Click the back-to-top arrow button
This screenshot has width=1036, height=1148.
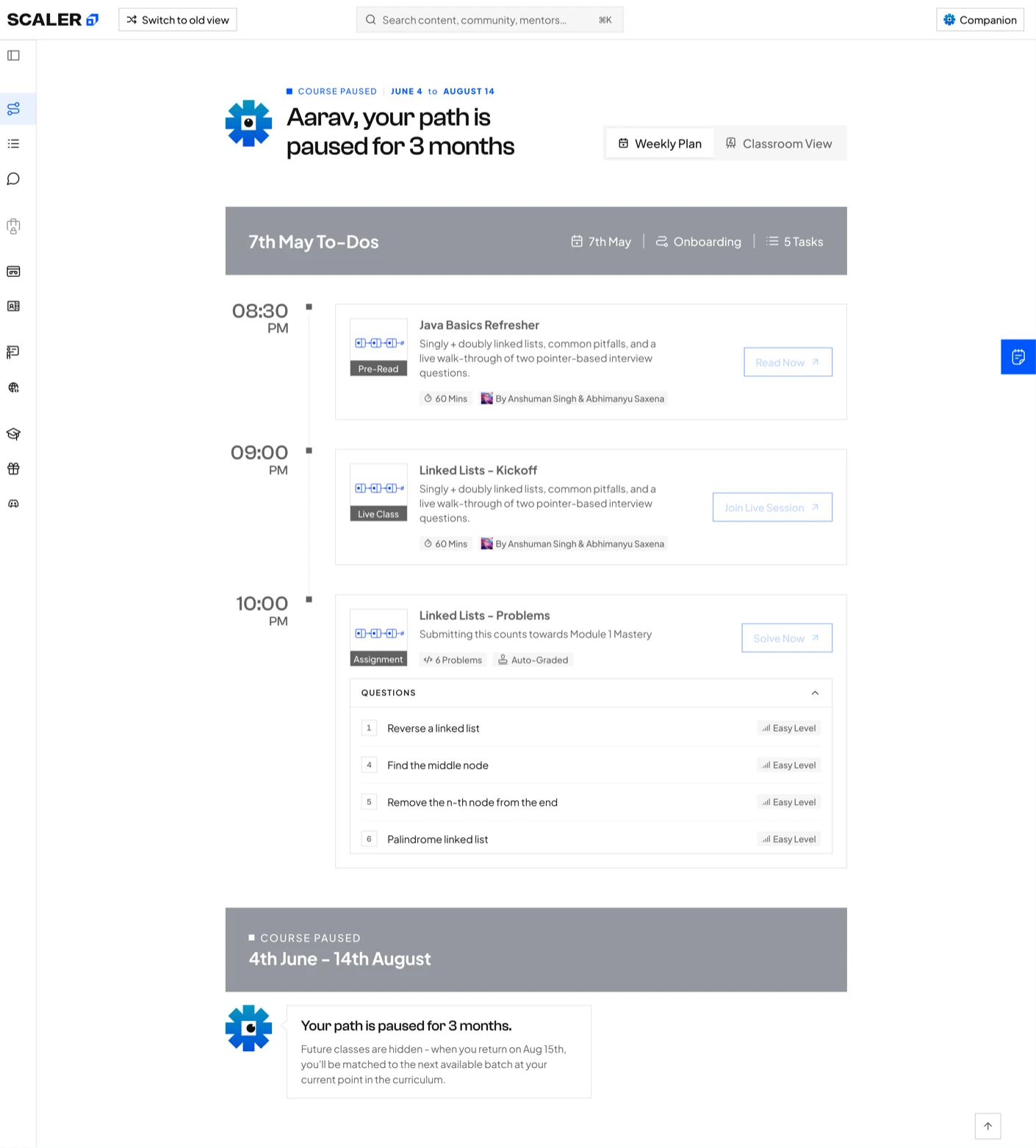click(988, 1126)
